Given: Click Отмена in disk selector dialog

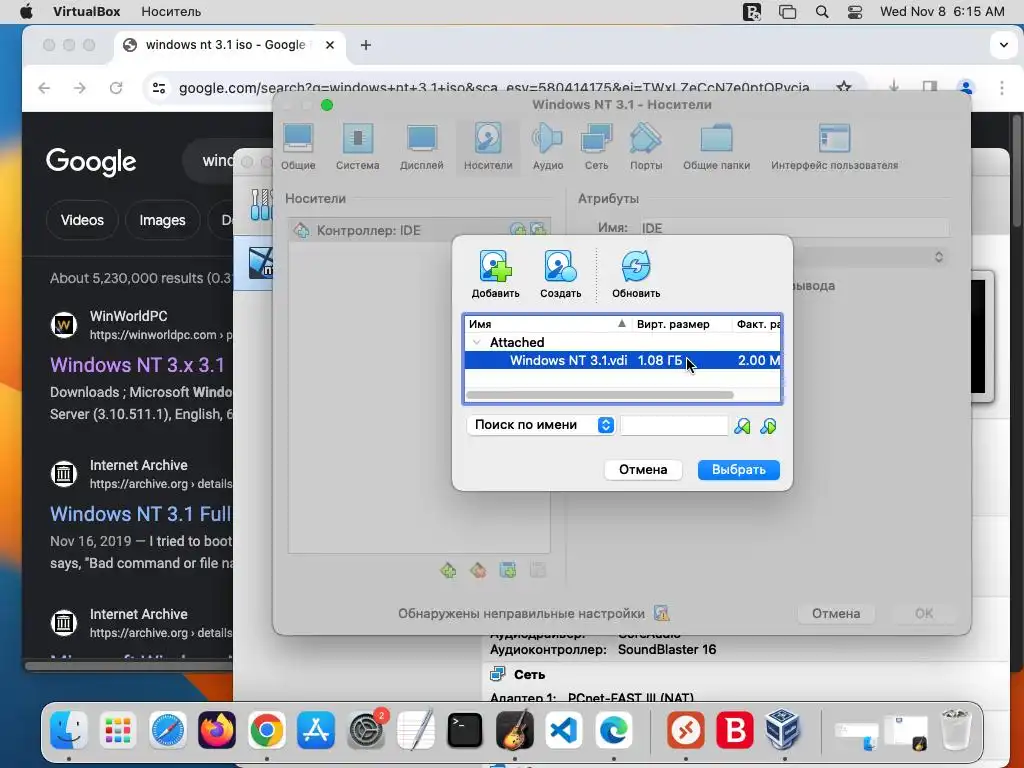Looking at the screenshot, I should point(643,470).
